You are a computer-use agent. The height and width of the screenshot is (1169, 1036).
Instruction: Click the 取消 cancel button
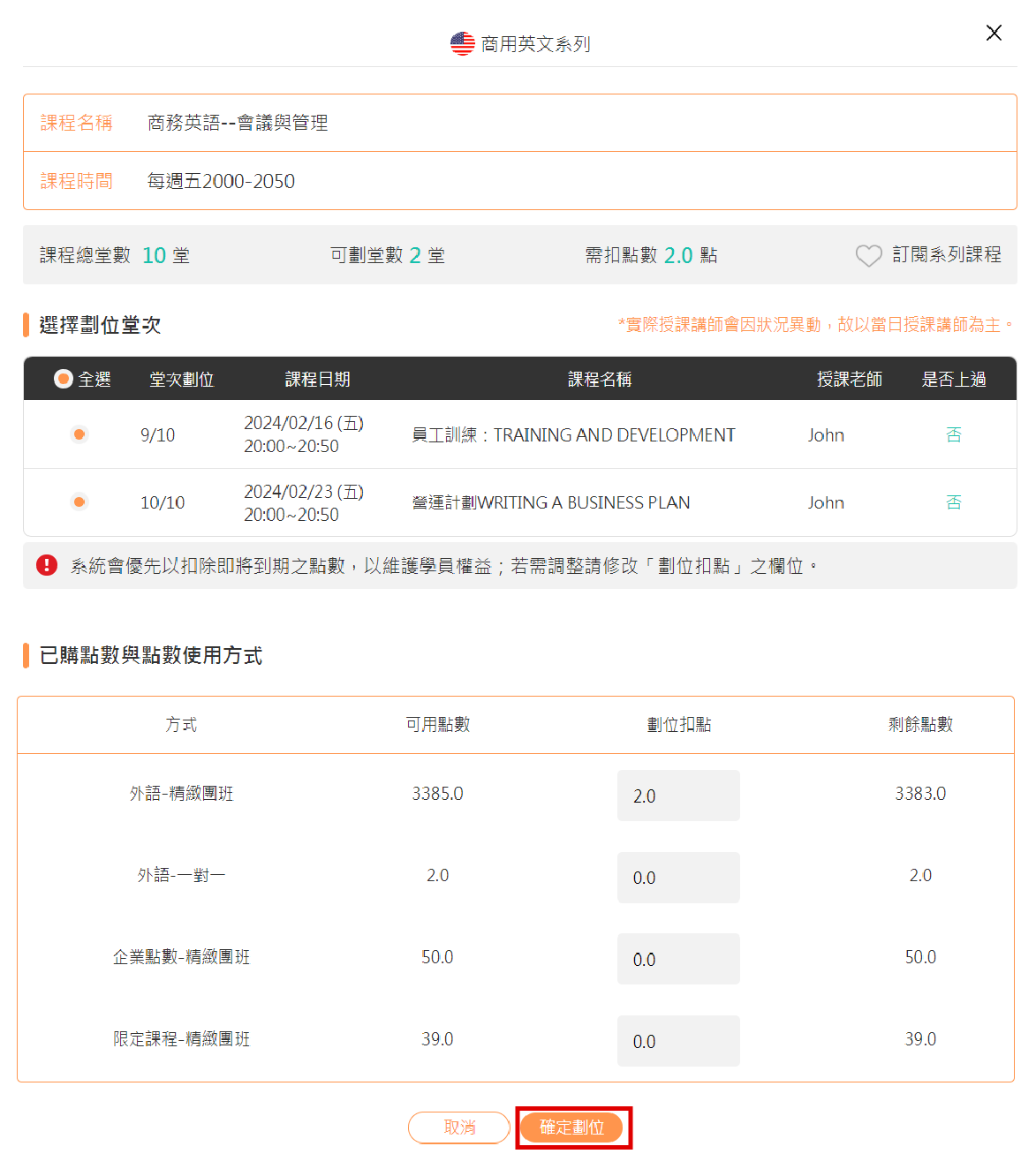tap(459, 1128)
